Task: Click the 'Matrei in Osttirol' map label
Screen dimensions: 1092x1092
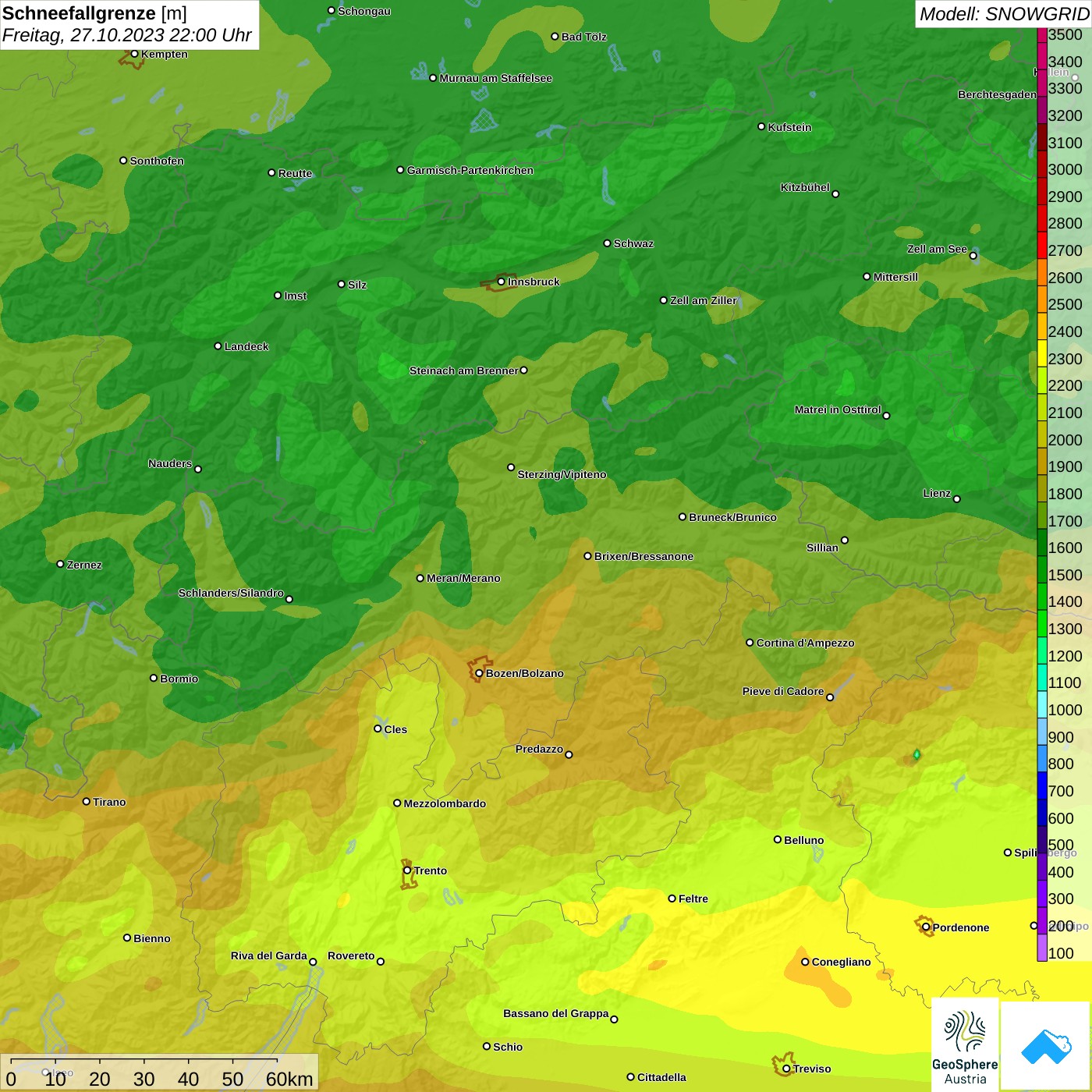Action: point(838,409)
